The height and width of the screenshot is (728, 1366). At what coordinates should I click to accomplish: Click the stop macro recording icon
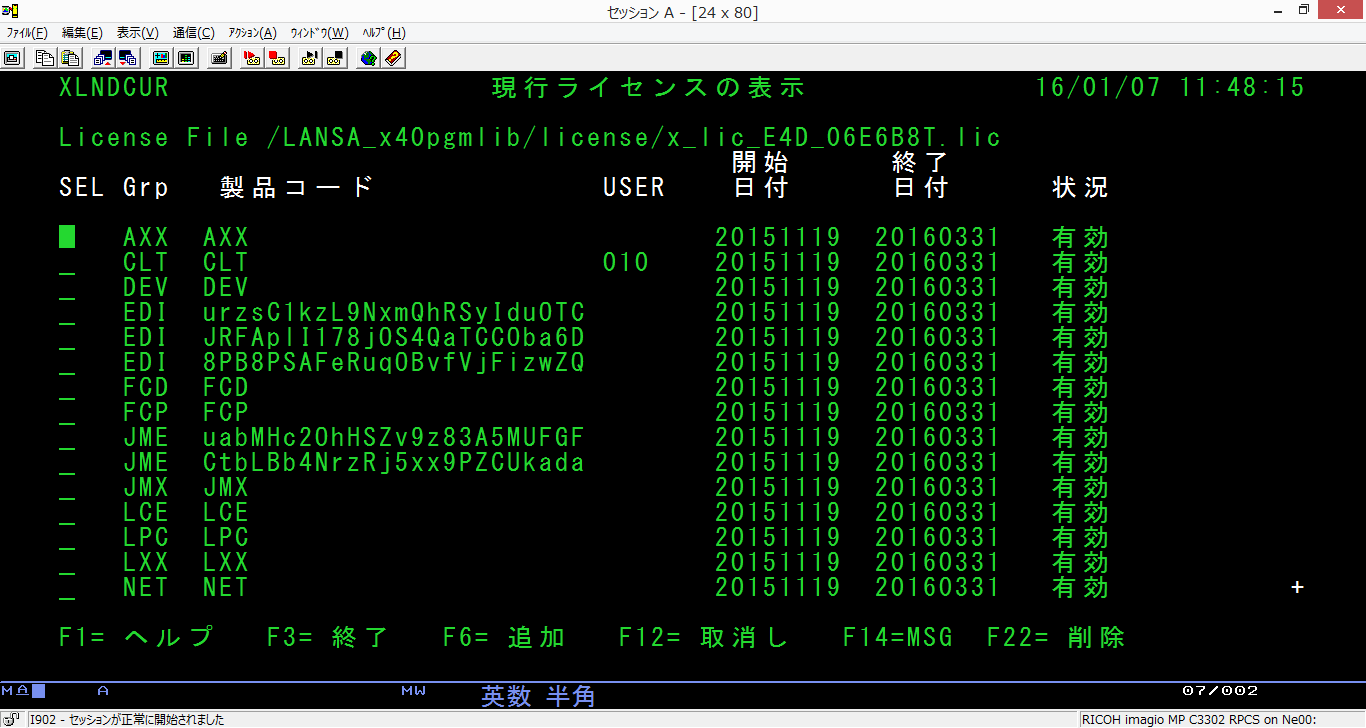pos(277,58)
